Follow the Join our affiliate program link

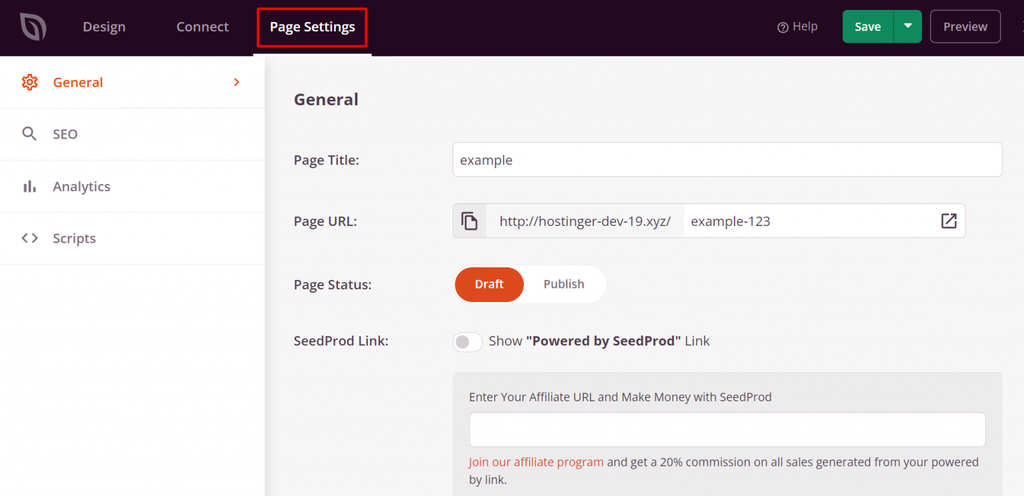[536, 462]
